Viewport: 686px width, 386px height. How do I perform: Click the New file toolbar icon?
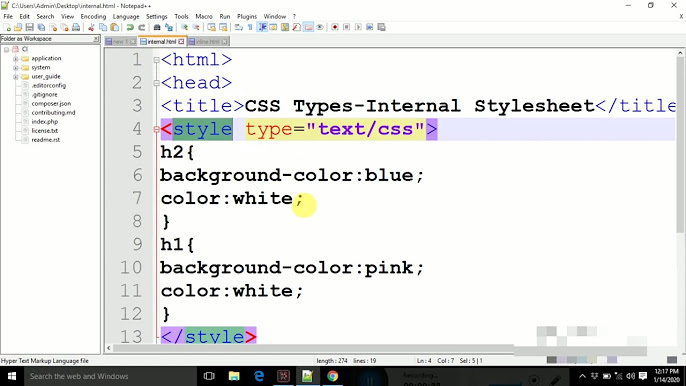(x=7, y=27)
